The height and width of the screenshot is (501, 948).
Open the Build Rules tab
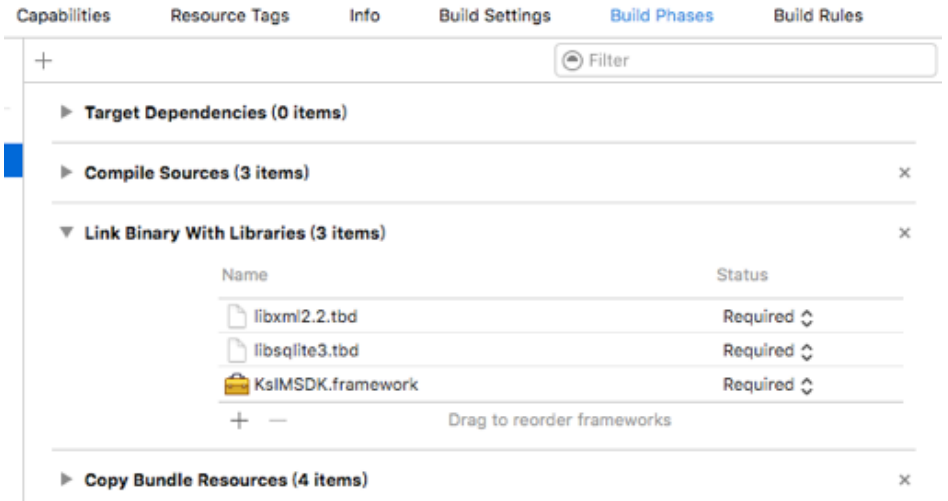point(819,16)
